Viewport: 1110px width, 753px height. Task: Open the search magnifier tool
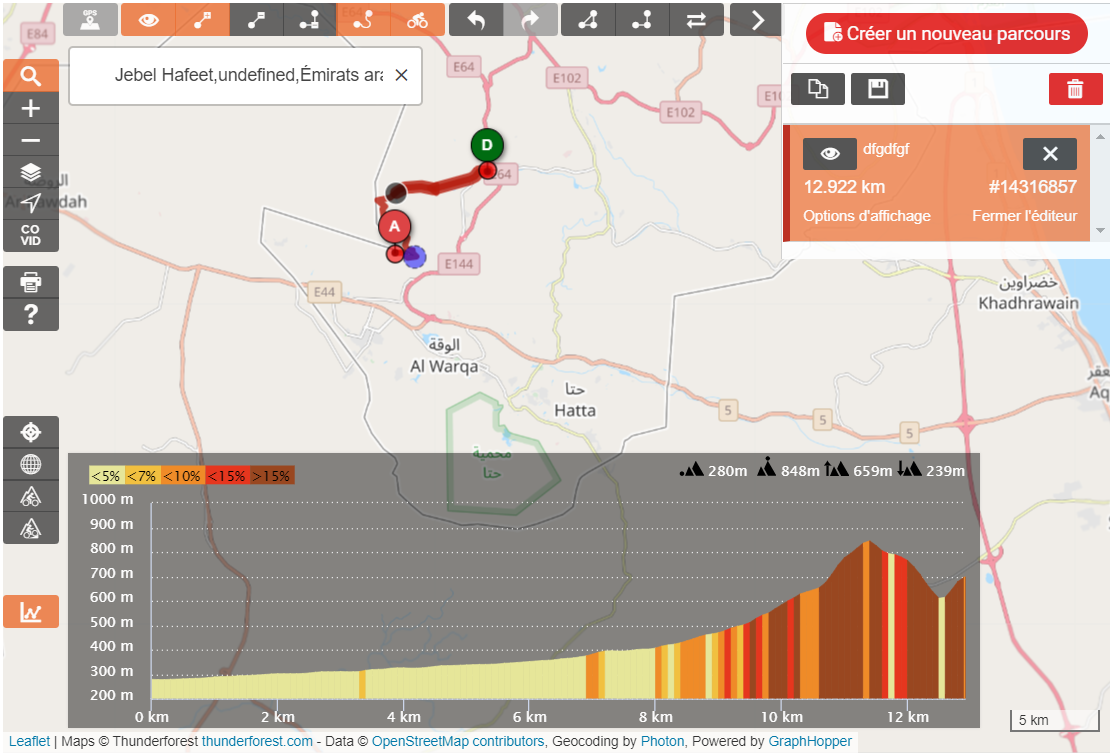(x=30, y=76)
